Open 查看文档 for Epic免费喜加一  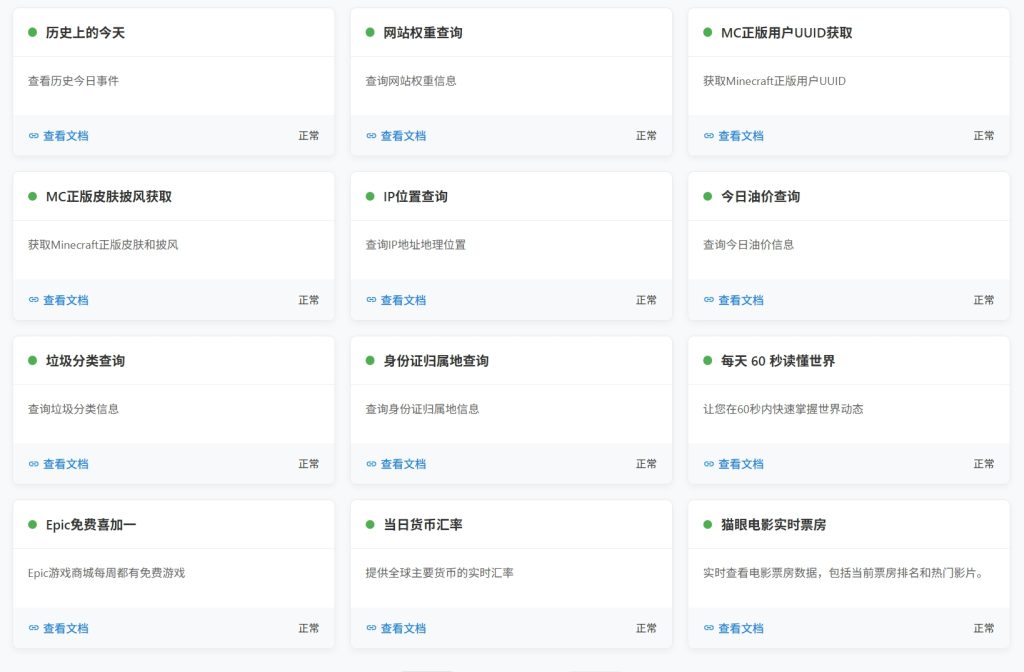tap(65, 628)
